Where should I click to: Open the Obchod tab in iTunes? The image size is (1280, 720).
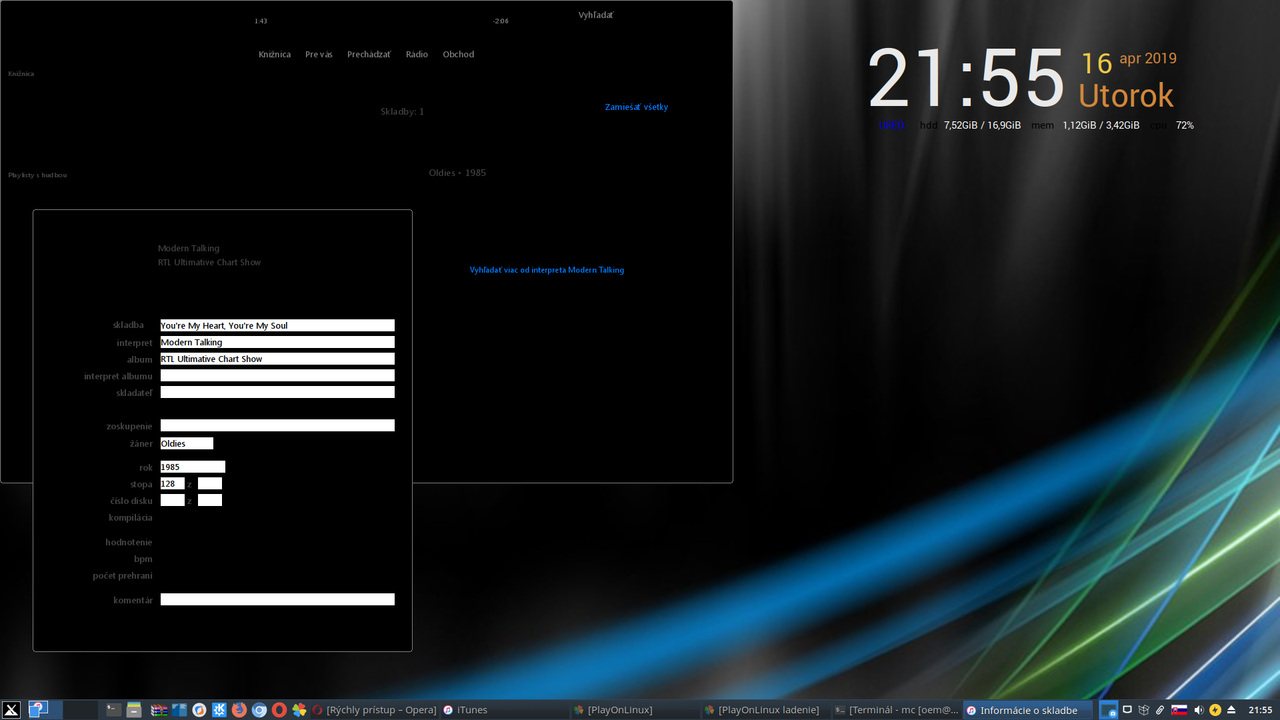pyautogui.click(x=458, y=54)
